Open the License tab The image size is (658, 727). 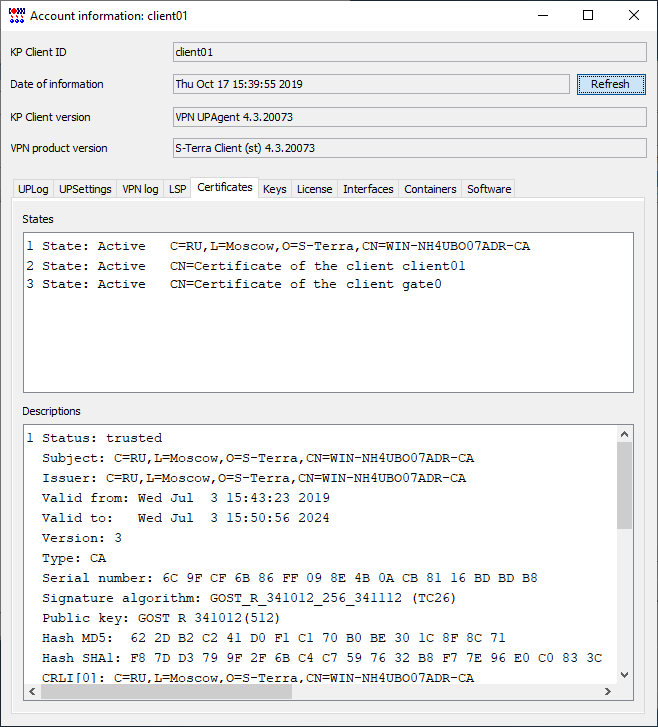coord(314,189)
